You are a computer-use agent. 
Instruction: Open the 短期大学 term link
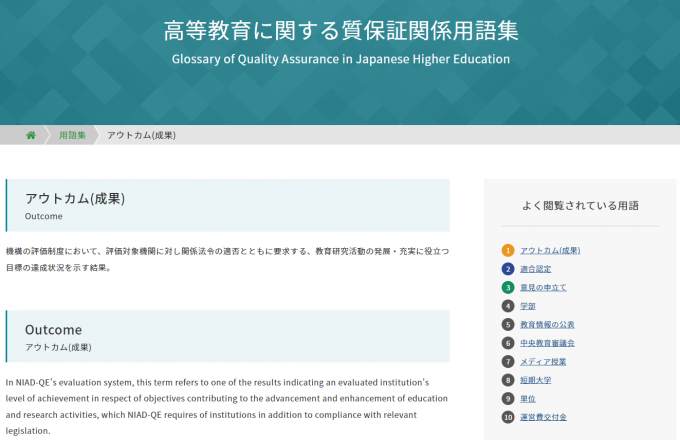[x=535, y=380]
